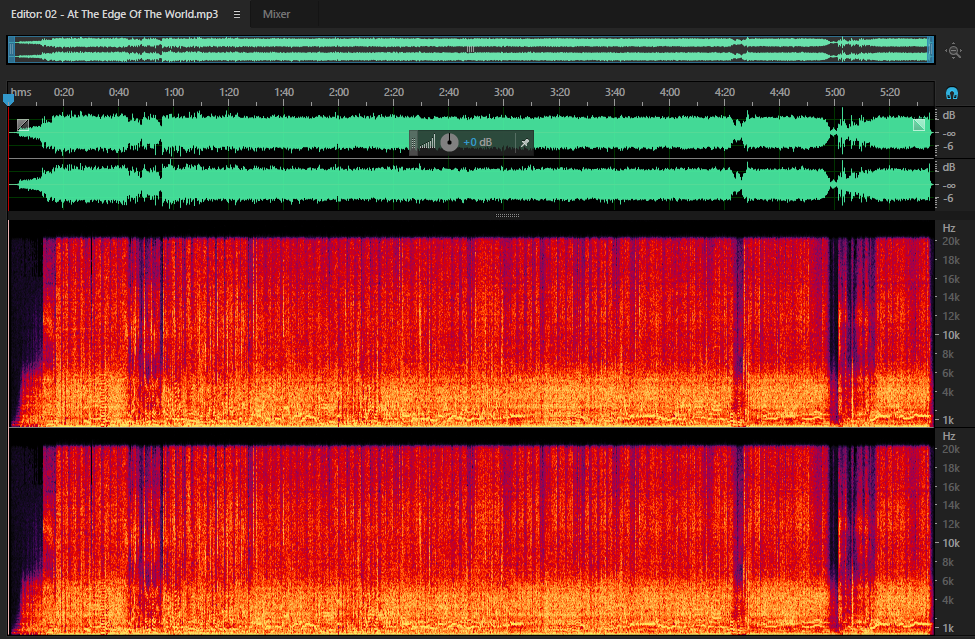975x639 pixels.
Task: Click the 1:00 mark on the timeline
Action: click(174, 92)
